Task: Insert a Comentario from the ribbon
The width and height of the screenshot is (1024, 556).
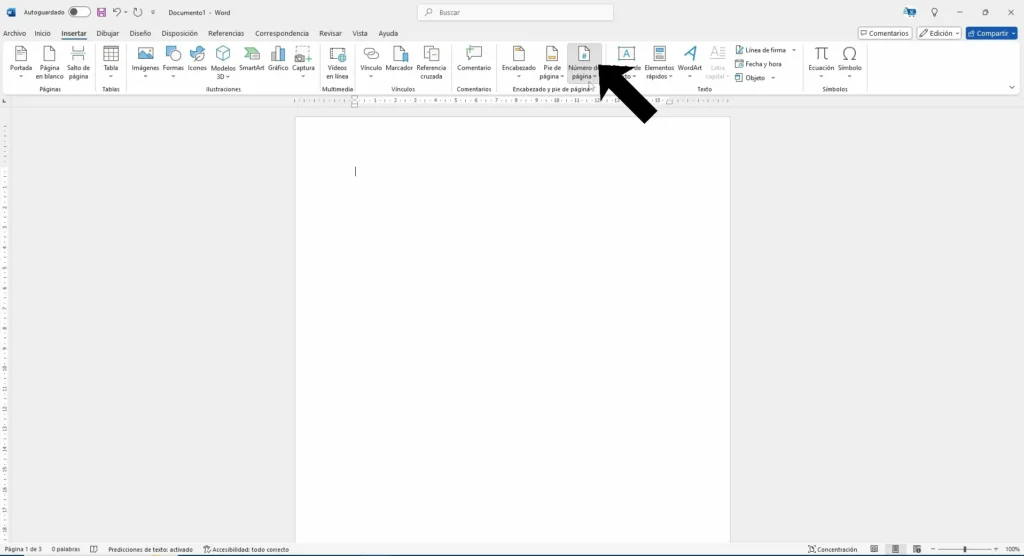Action: click(x=473, y=59)
